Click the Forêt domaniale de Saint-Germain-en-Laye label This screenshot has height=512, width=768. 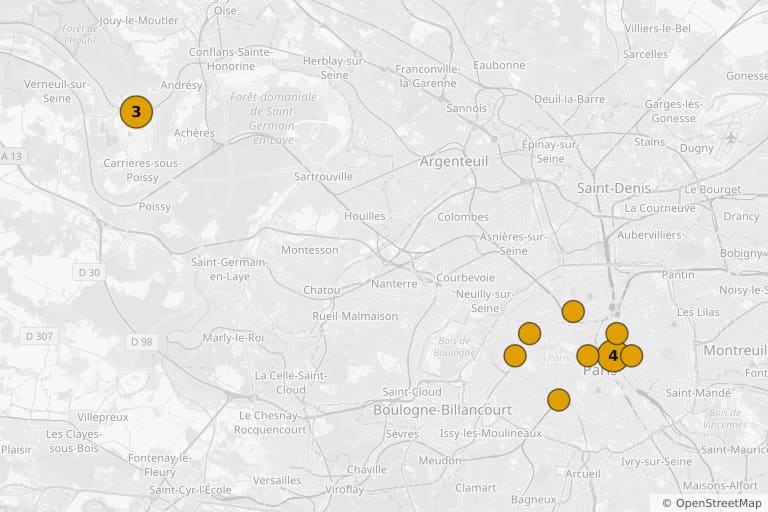273,118
